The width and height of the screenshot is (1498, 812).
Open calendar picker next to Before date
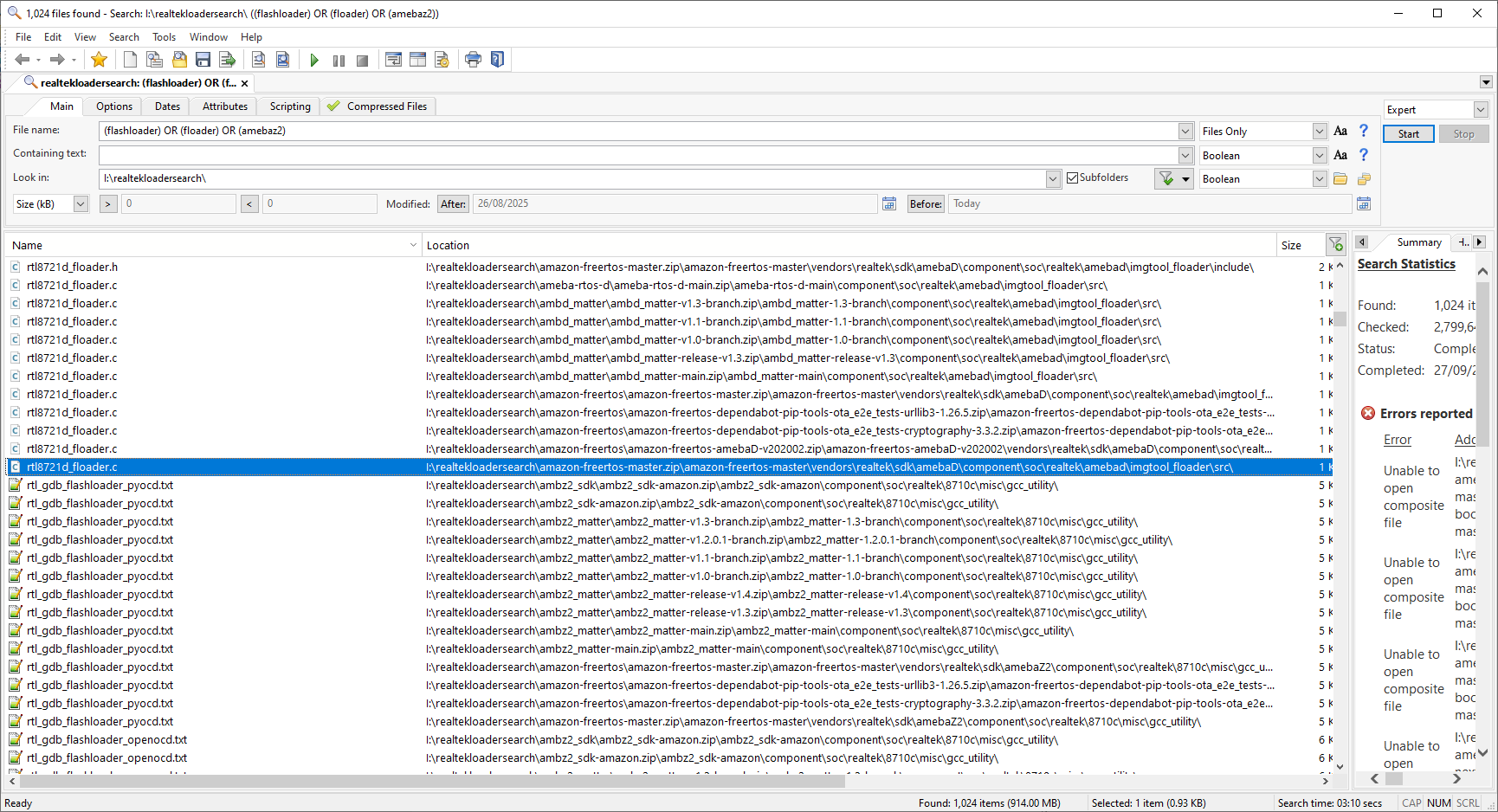(1364, 204)
